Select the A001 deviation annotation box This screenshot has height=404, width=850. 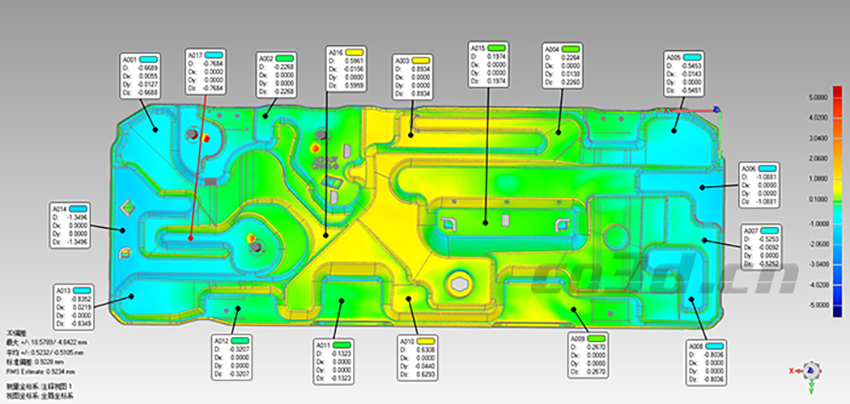click(x=139, y=75)
